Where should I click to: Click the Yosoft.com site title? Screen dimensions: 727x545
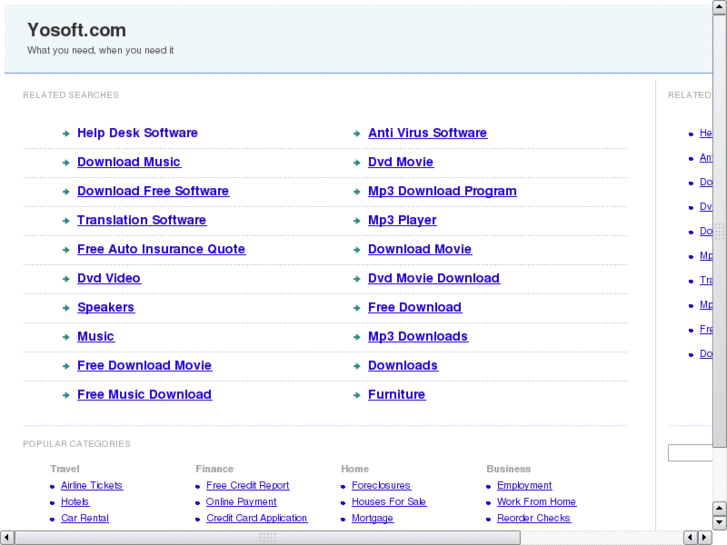(x=77, y=30)
